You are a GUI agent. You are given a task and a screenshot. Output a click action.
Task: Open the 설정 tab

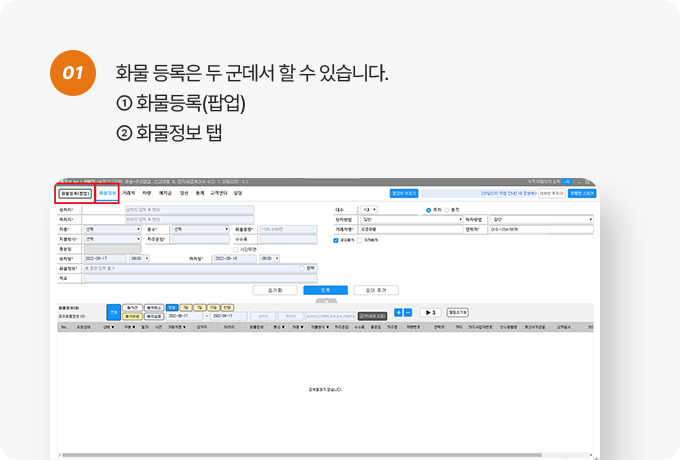pyautogui.click(x=238, y=193)
